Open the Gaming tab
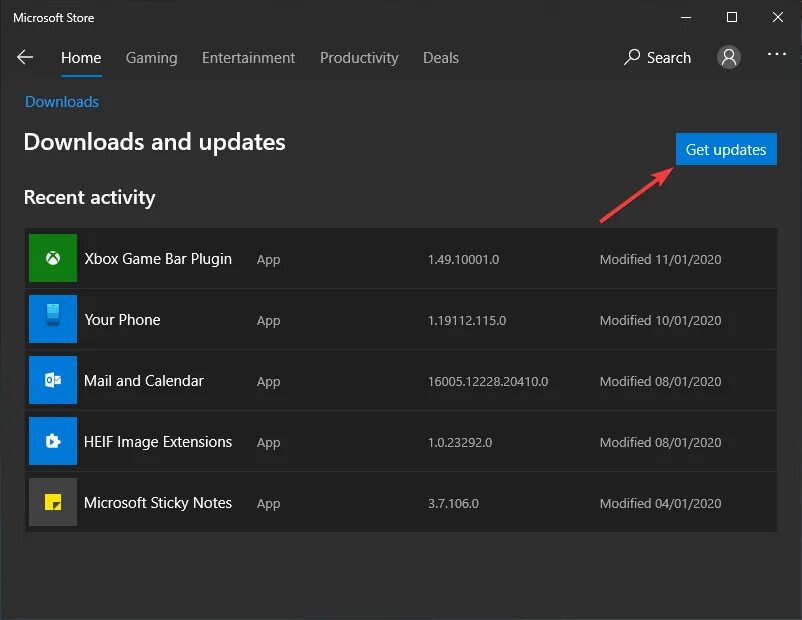 click(151, 58)
